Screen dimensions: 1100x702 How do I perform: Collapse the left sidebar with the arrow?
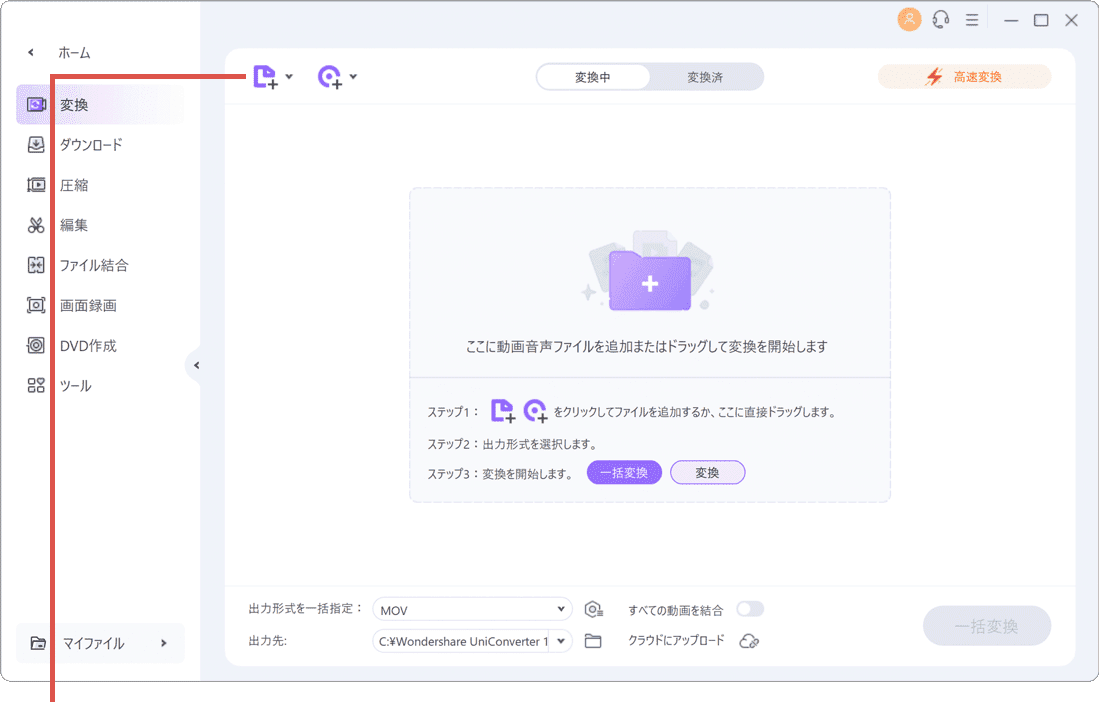(197, 366)
